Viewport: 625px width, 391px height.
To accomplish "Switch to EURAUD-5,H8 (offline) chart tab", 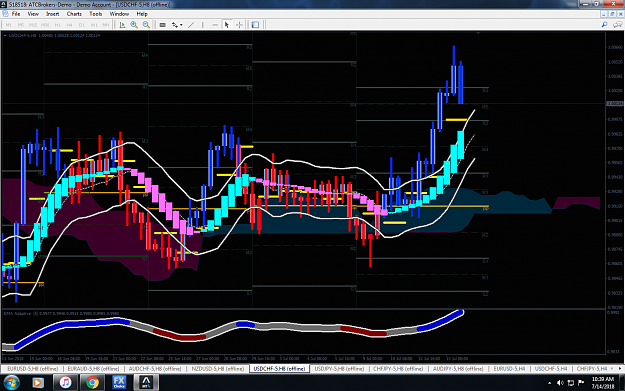I will (x=93, y=369).
